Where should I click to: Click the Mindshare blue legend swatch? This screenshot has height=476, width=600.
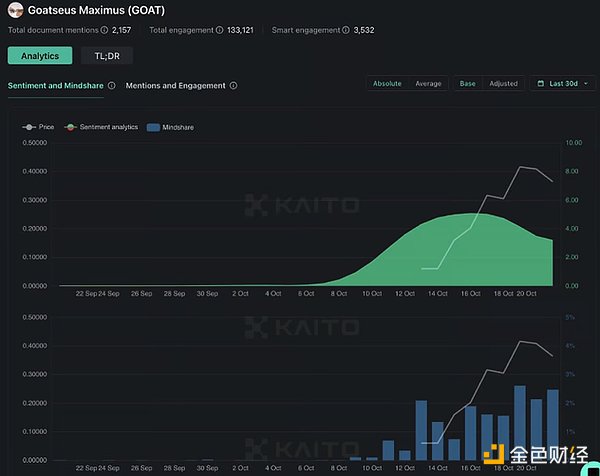pyautogui.click(x=153, y=127)
